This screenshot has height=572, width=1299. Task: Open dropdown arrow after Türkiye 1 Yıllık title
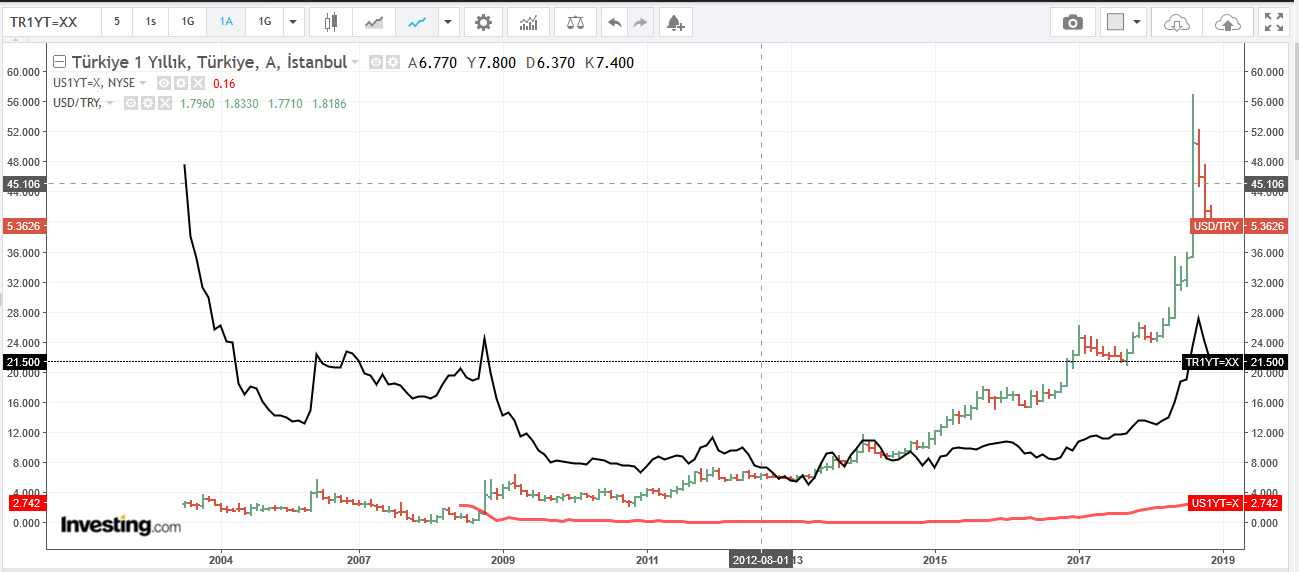[x=355, y=63]
